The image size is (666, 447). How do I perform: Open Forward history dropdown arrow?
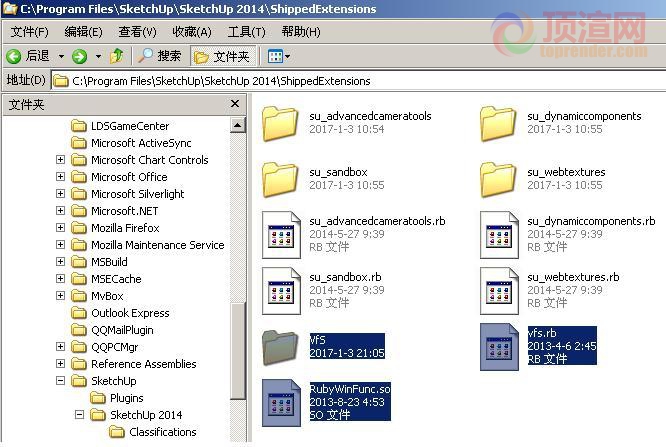point(98,56)
